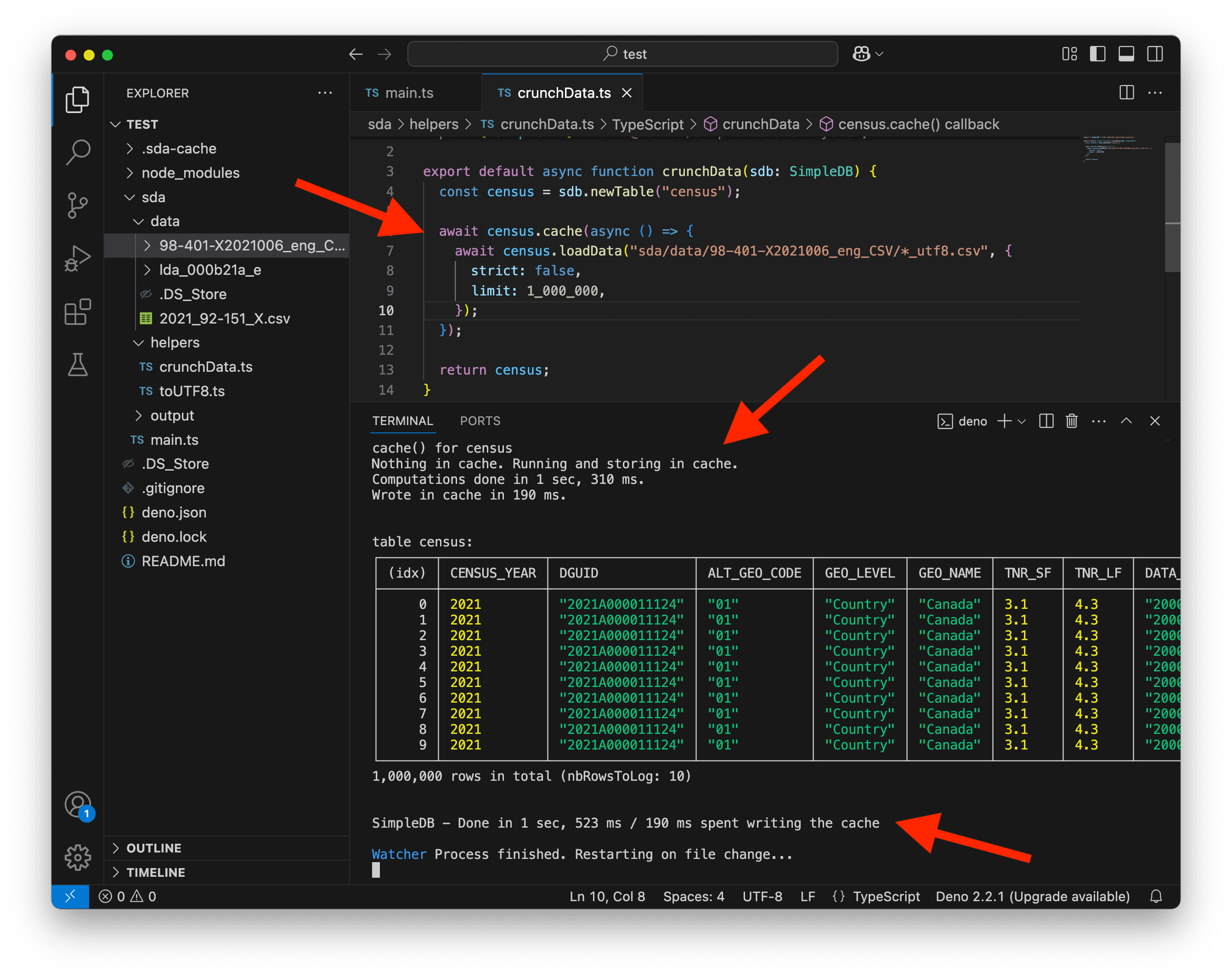Screen dimensions: 1232x977
Task: Go forward with navigation arrow
Action: click(384, 54)
